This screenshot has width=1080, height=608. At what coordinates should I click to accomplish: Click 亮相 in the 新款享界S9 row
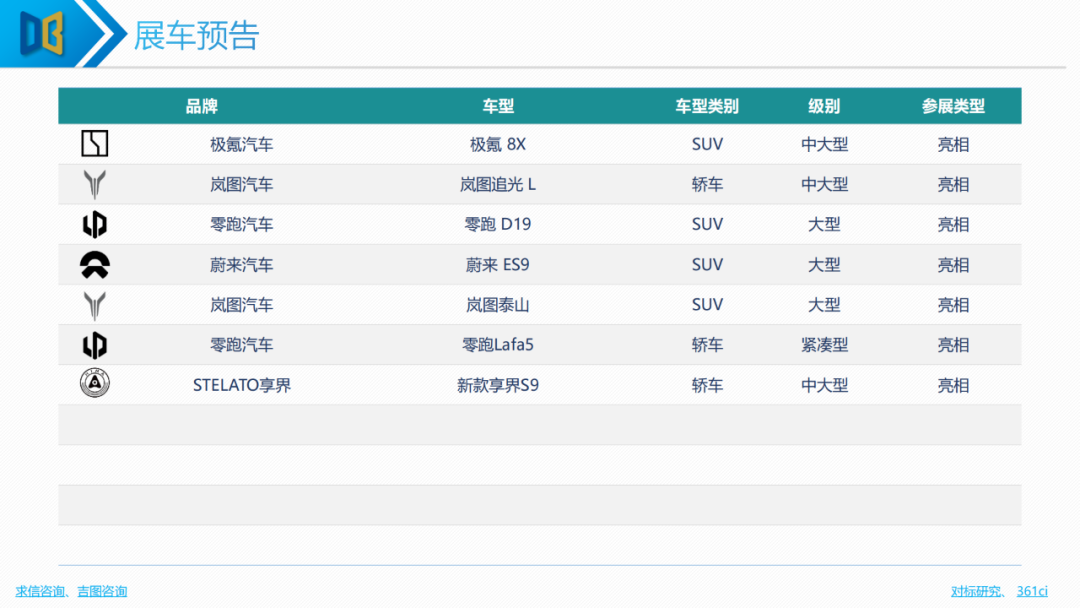click(x=954, y=385)
